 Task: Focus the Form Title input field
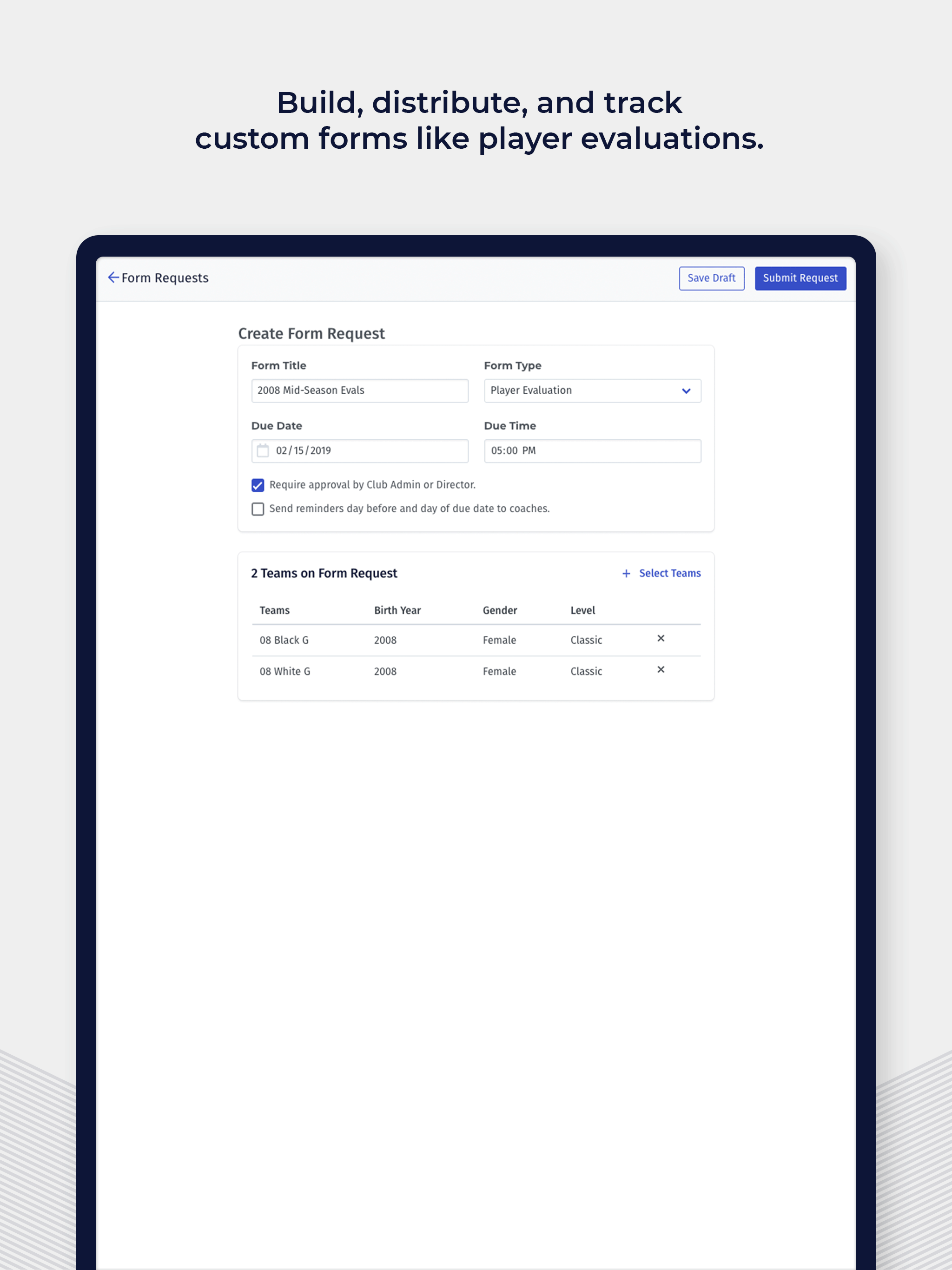(360, 391)
